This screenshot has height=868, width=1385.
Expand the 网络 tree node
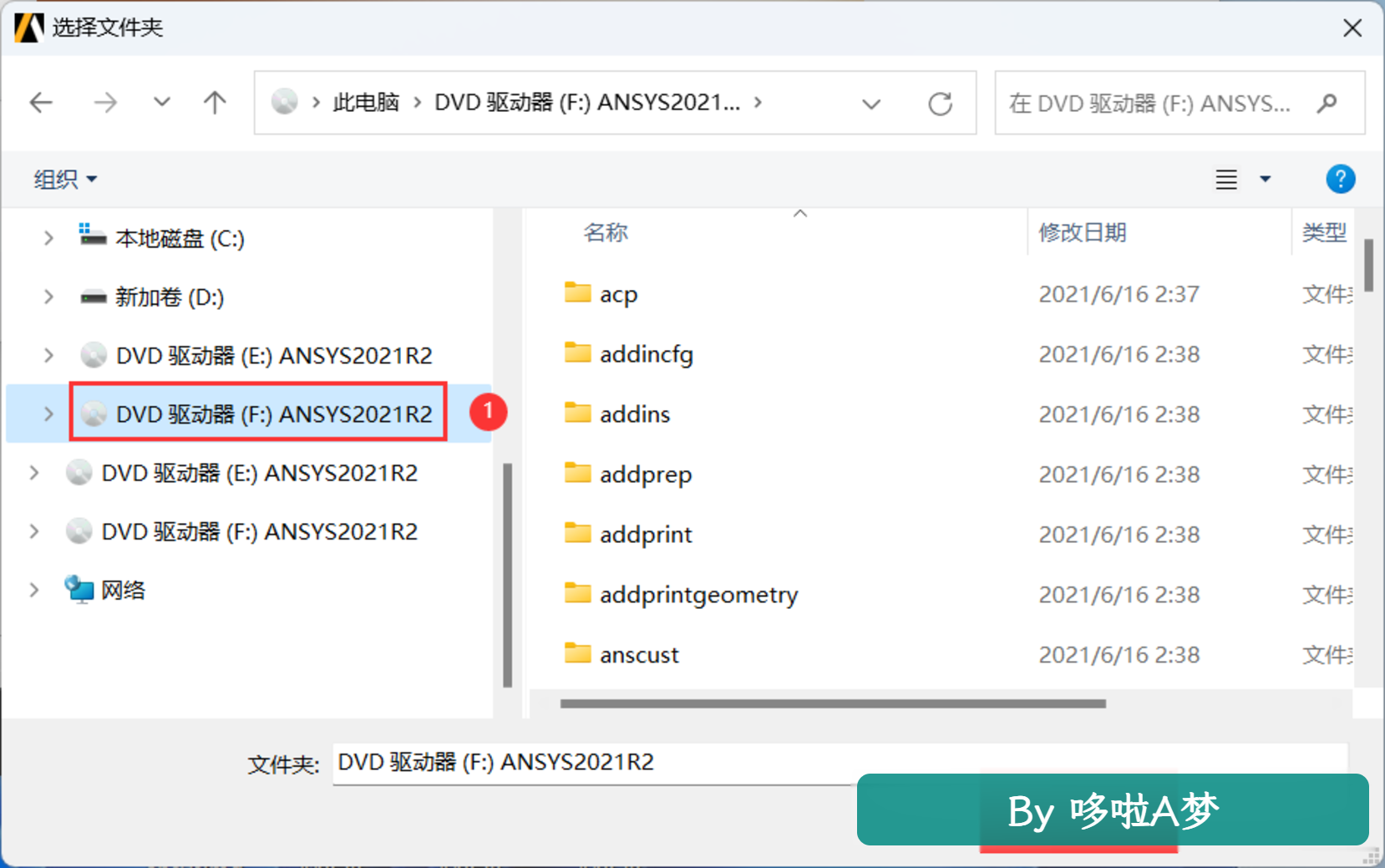click(34, 590)
